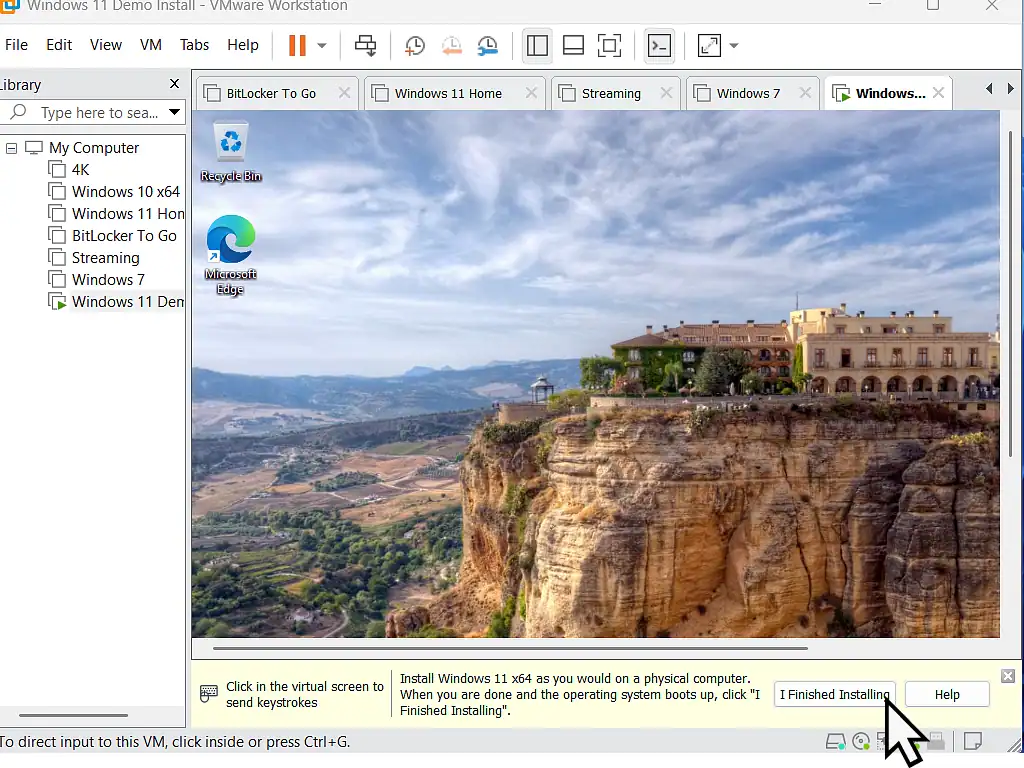The image size is (1024, 768).
Task: Take a snapshot of this VM
Action: (415, 45)
